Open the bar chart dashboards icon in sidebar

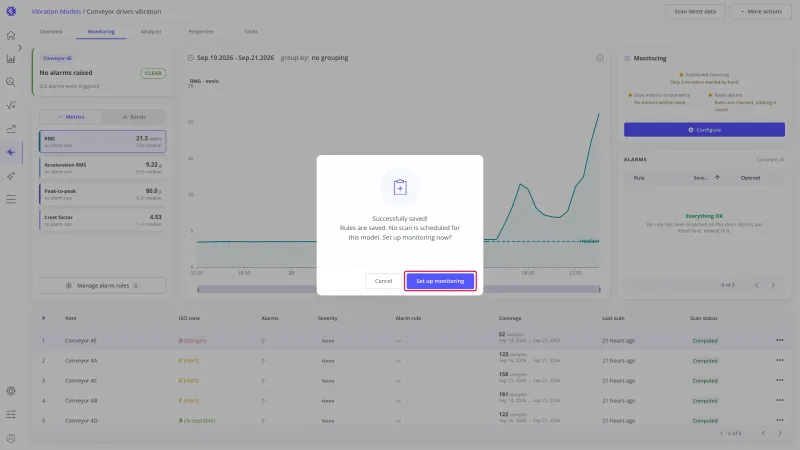pos(11,59)
